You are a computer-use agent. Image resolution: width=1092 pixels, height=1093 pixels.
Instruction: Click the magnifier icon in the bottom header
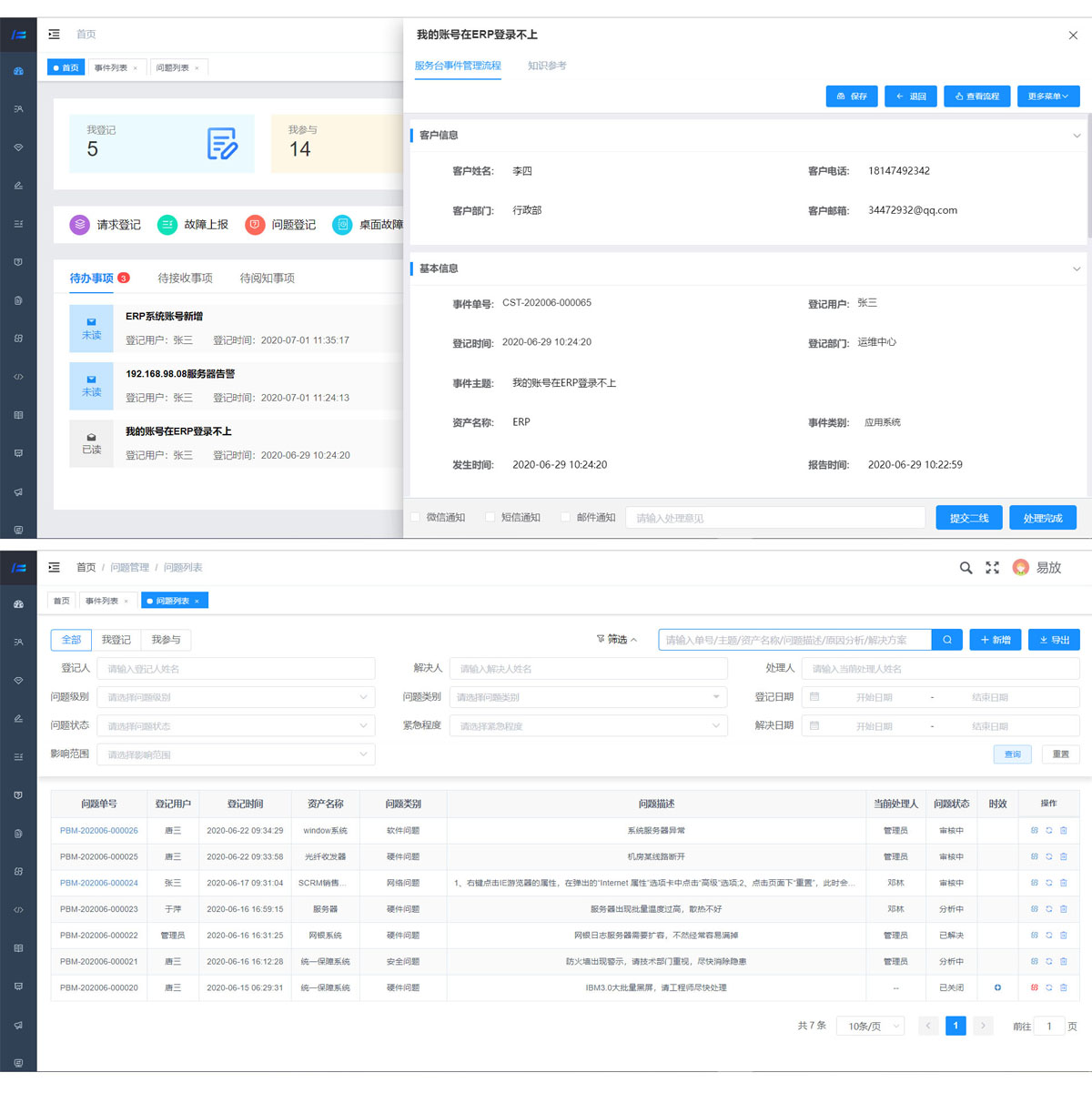pyautogui.click(x=966, y=568)
